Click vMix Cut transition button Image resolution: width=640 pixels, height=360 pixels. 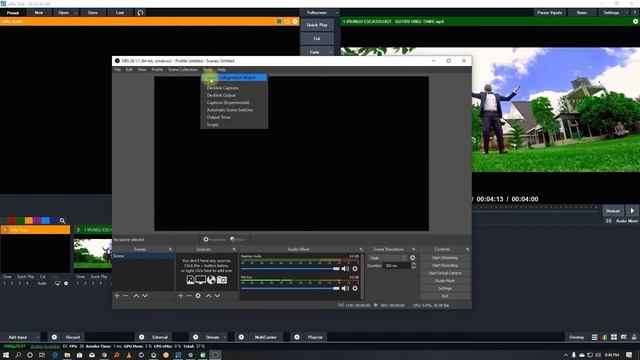[x=317, y=38]
